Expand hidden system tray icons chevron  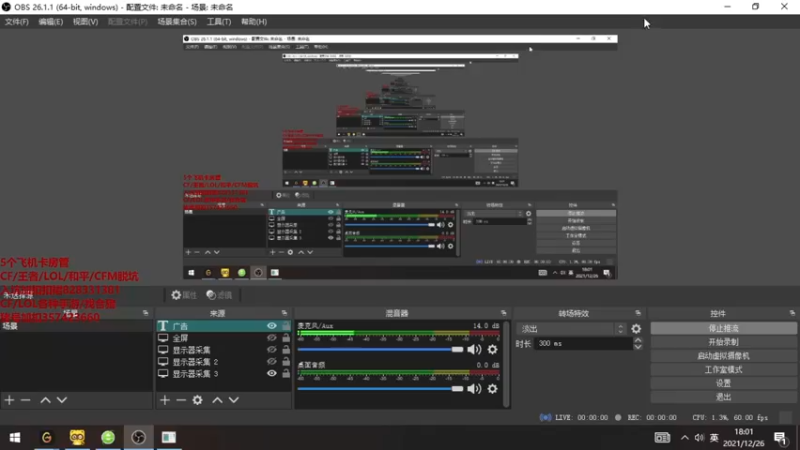685,438
